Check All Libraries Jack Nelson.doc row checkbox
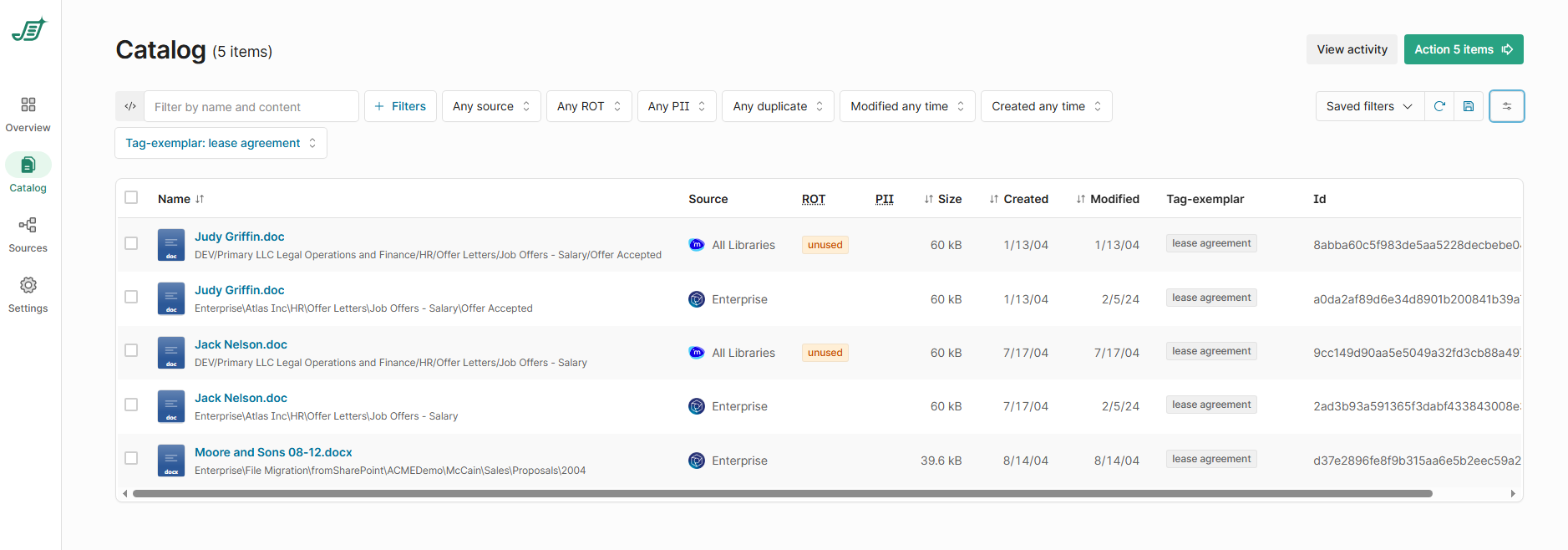Image resolution: width=1568 pixels, height=550 pixels. (x=131, y=350)
